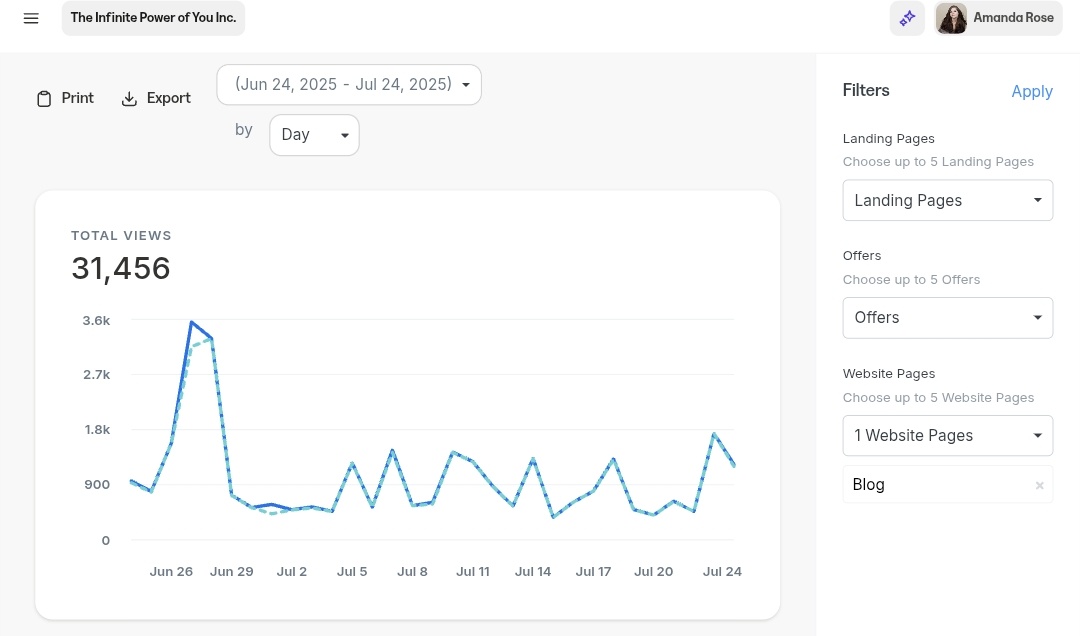Click the Total Views count 31,456
The width and height of the screenshot is (1080, 636).
click(121, 268)
